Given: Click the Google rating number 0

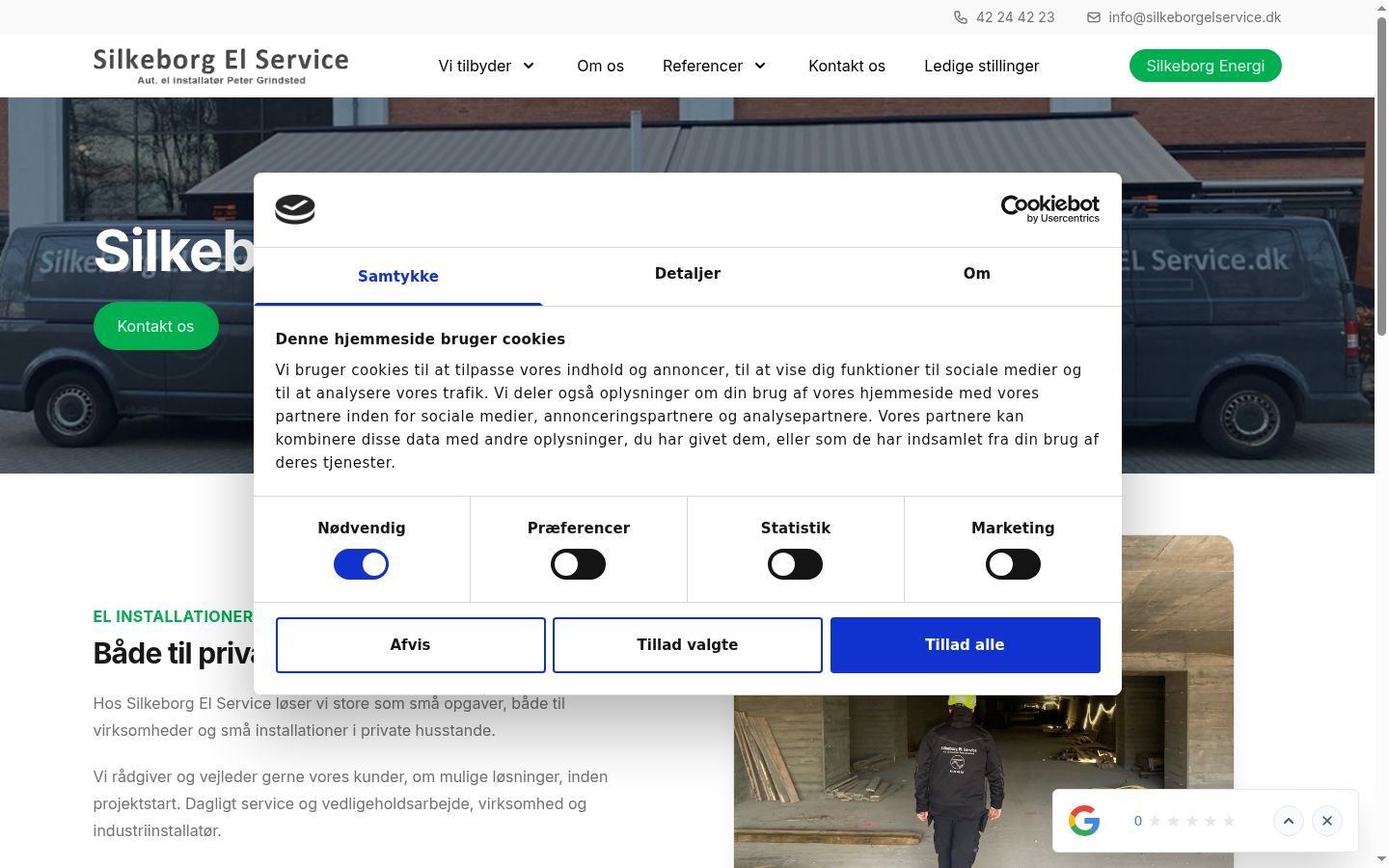Looking at the screenshot, I should (1138, 821).
